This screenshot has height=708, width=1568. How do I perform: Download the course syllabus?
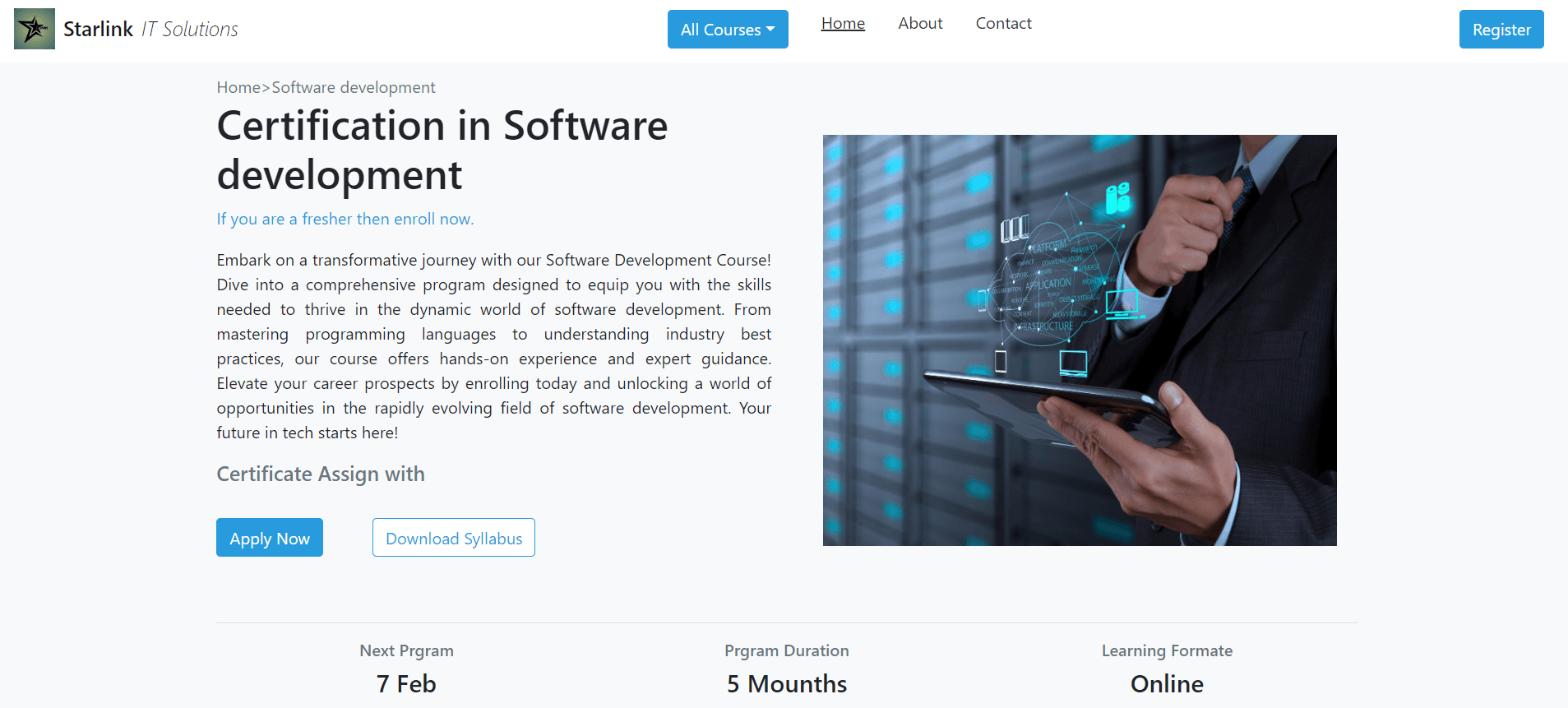(453, 538)
